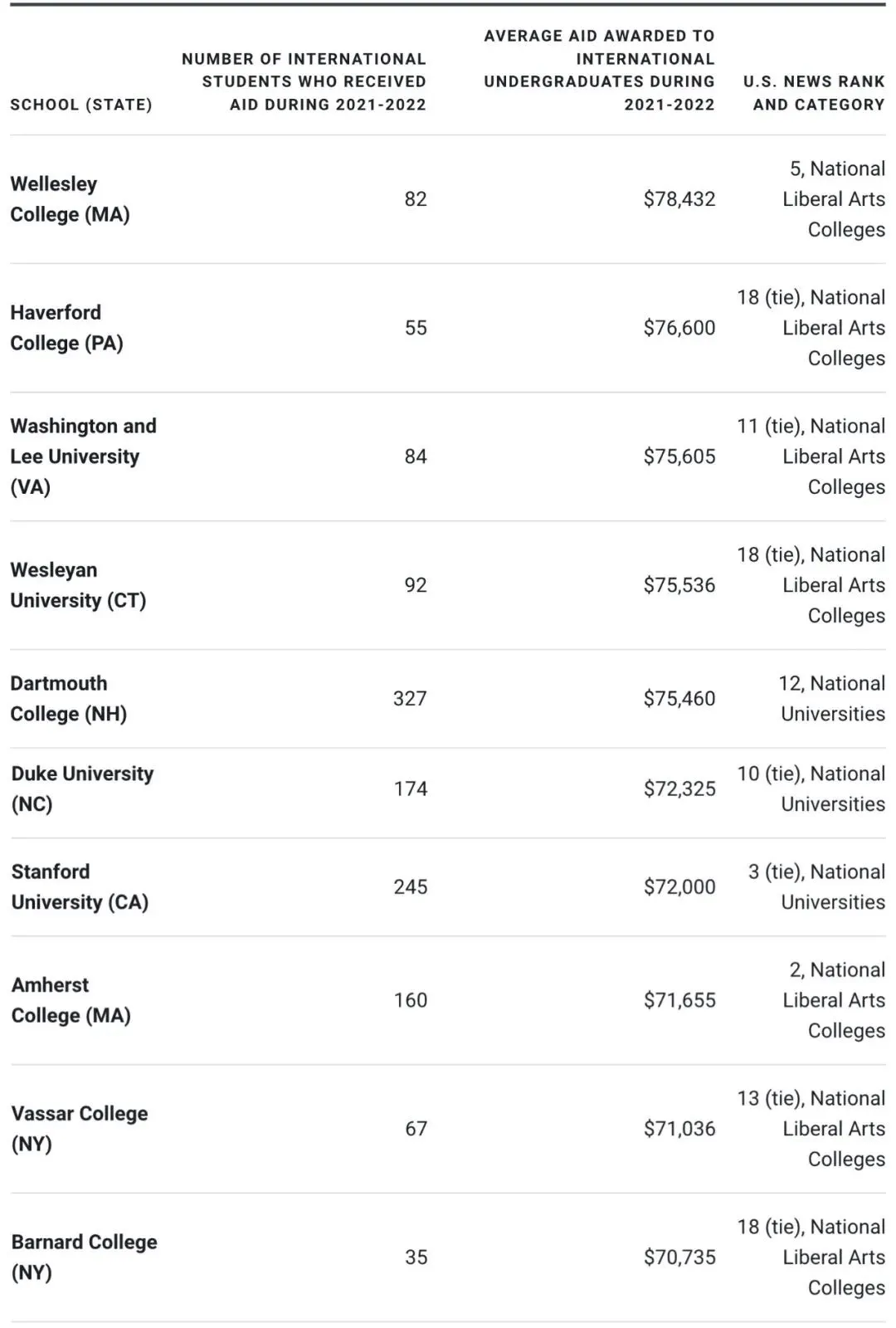
Task: Open the Haverford College (PA) entry
Action: [66, 328]
